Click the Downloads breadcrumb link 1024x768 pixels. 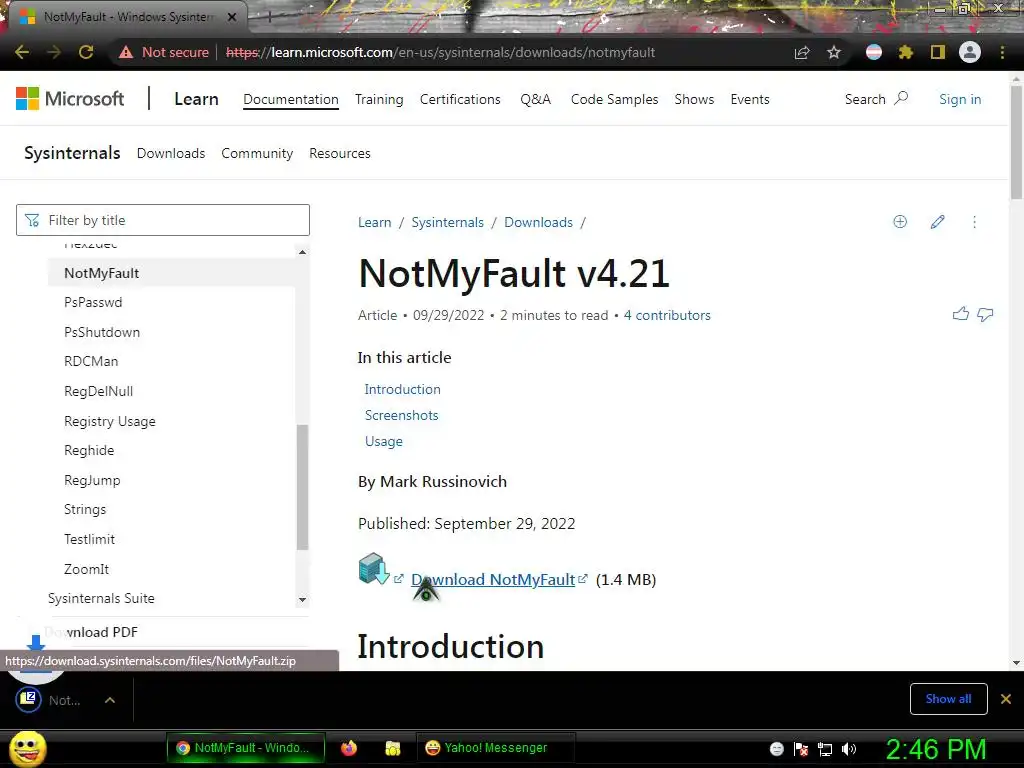click(538, 222)
